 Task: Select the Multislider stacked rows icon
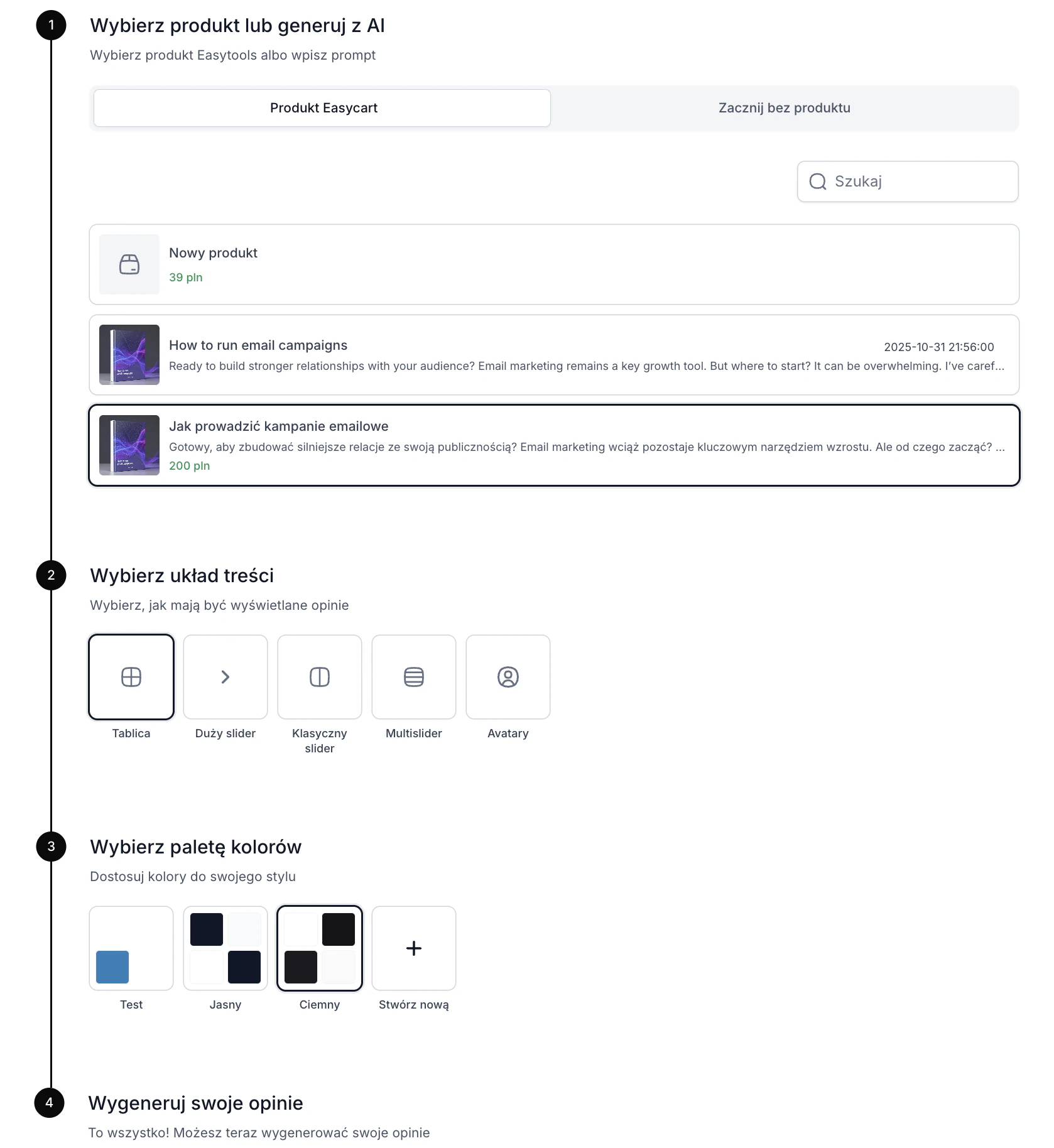pyautogui.click(x=414, y=677)
